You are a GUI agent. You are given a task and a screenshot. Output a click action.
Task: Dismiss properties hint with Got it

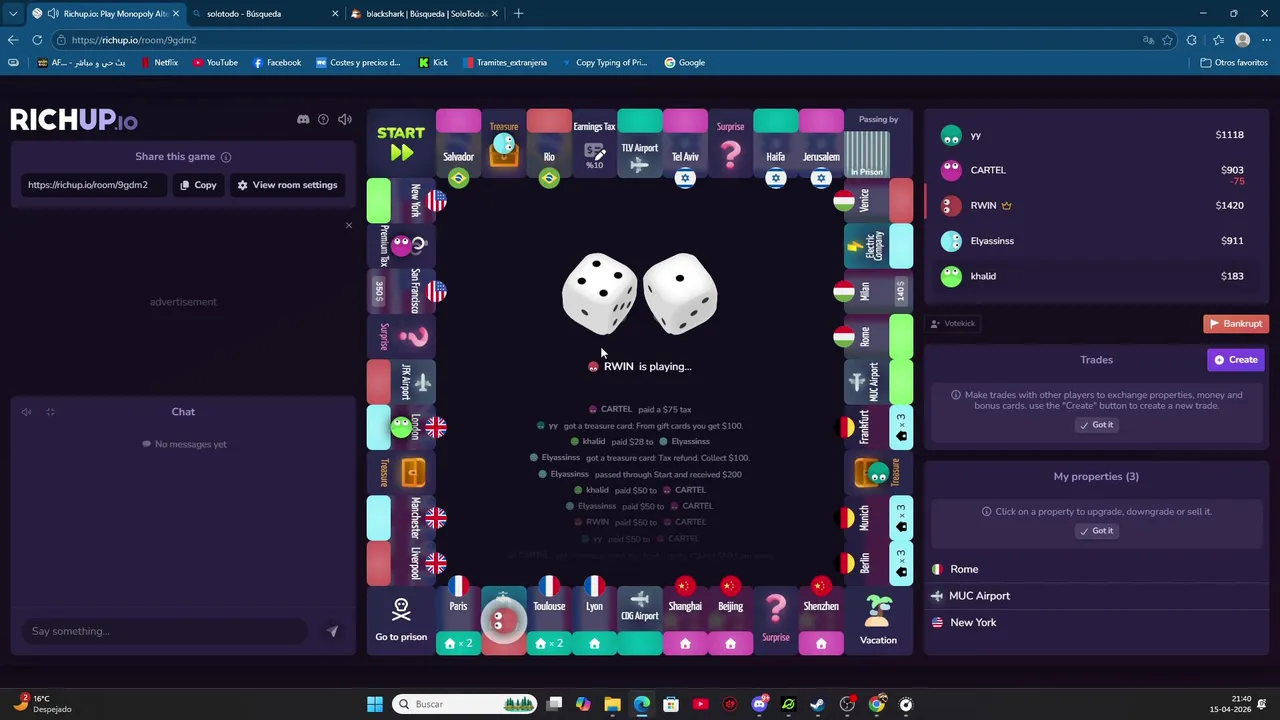(x=1096, y=531)
